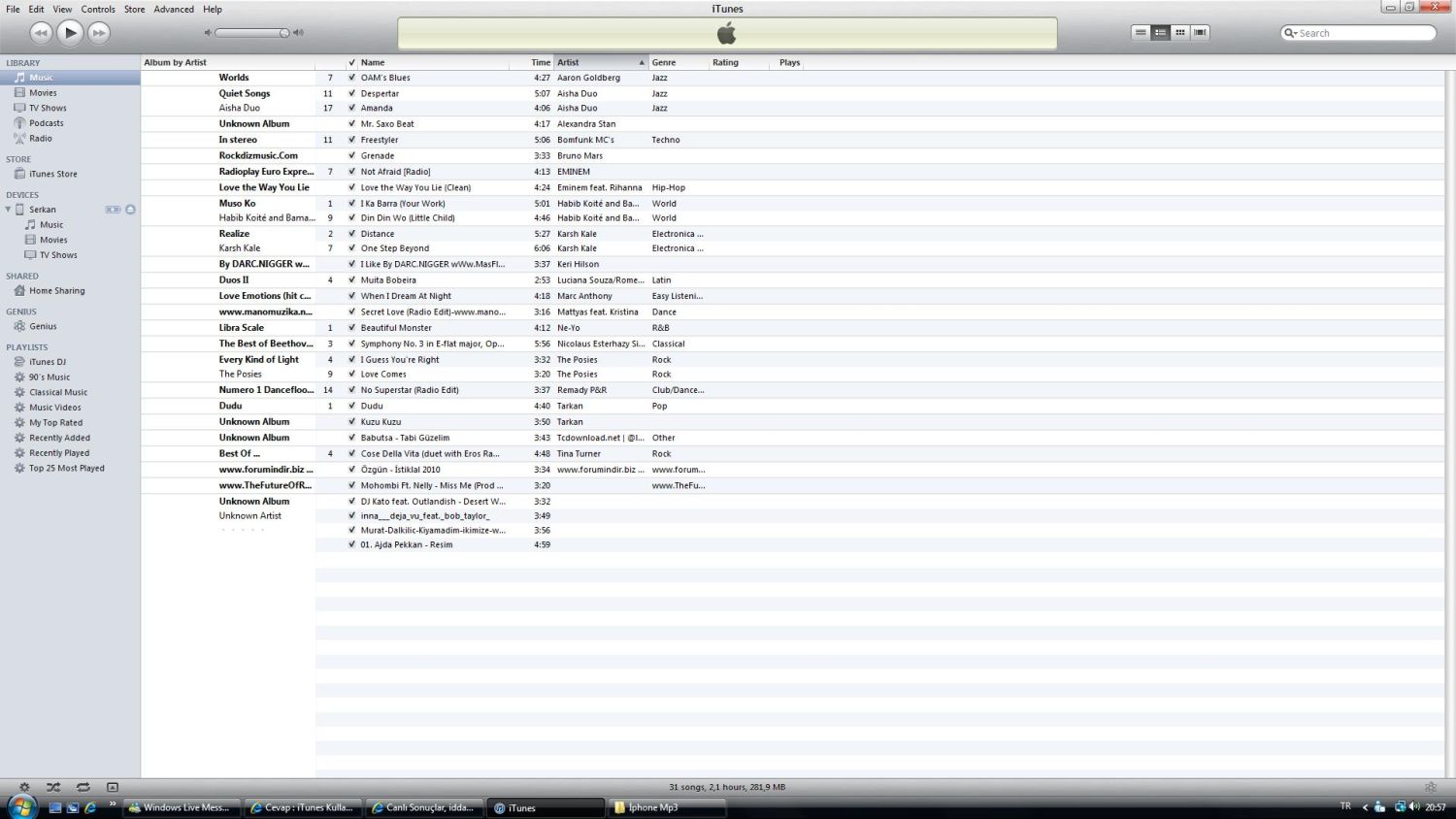
Task: Show or hide the artwork viewer
Action: click(x=112, y=787)
